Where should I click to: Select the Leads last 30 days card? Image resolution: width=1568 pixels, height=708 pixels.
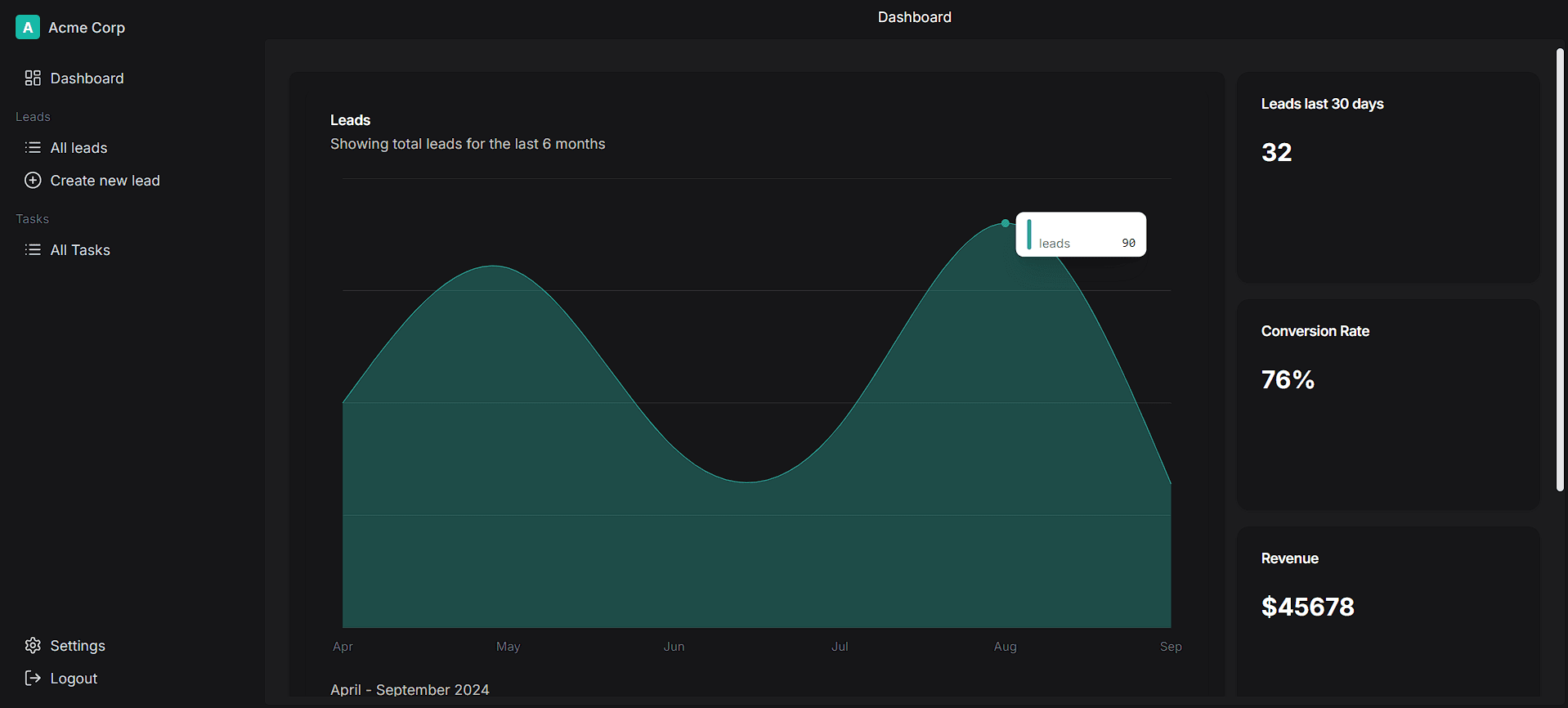(x=1388, y=177)
